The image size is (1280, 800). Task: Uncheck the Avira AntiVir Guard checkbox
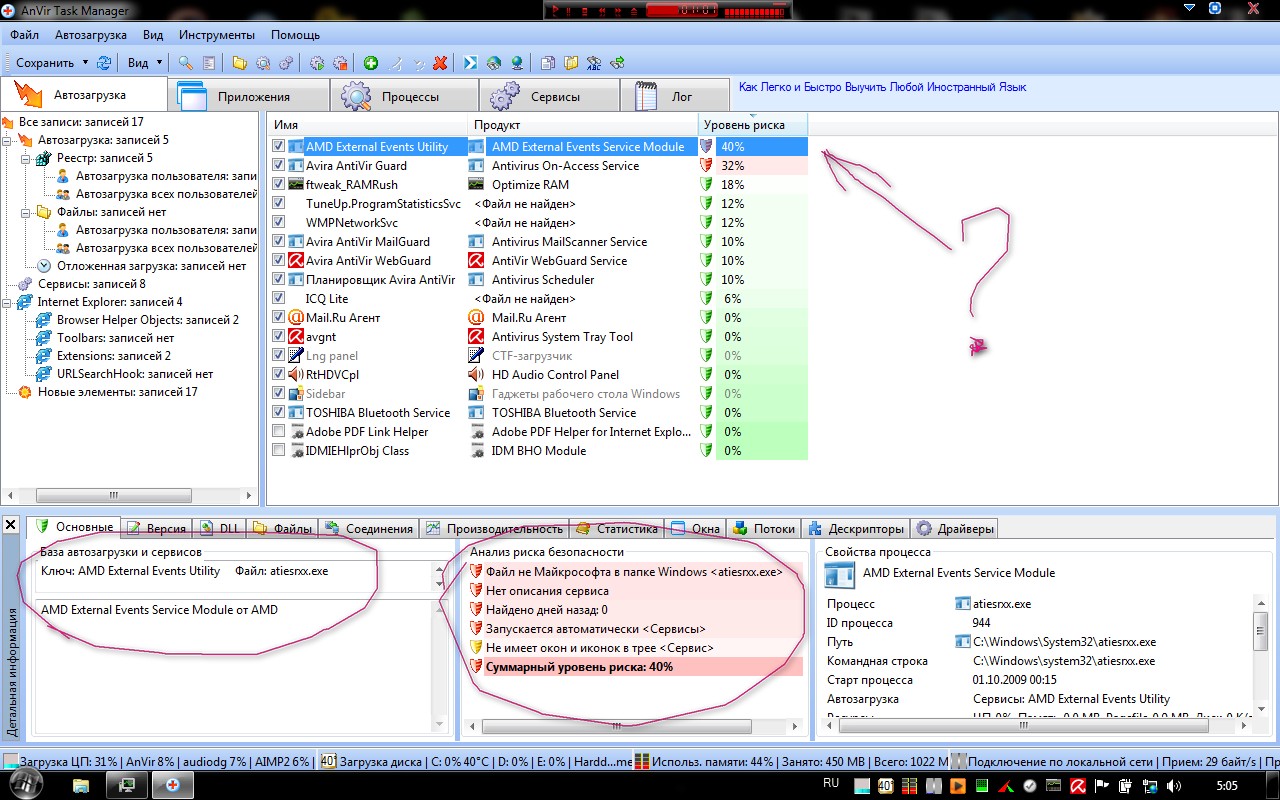[x=278, y=166]
